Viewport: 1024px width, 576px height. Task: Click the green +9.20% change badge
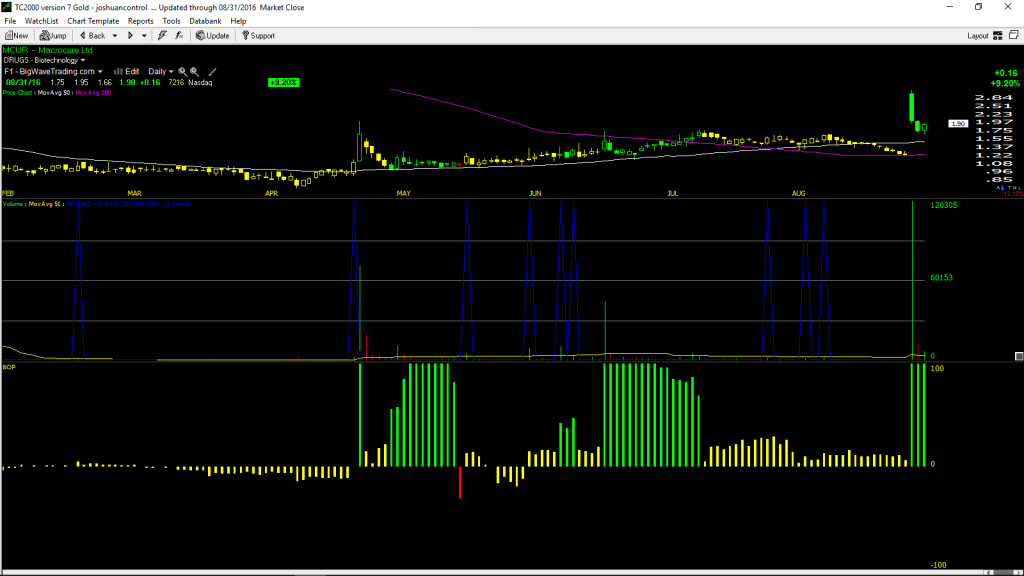coord(283,82)
